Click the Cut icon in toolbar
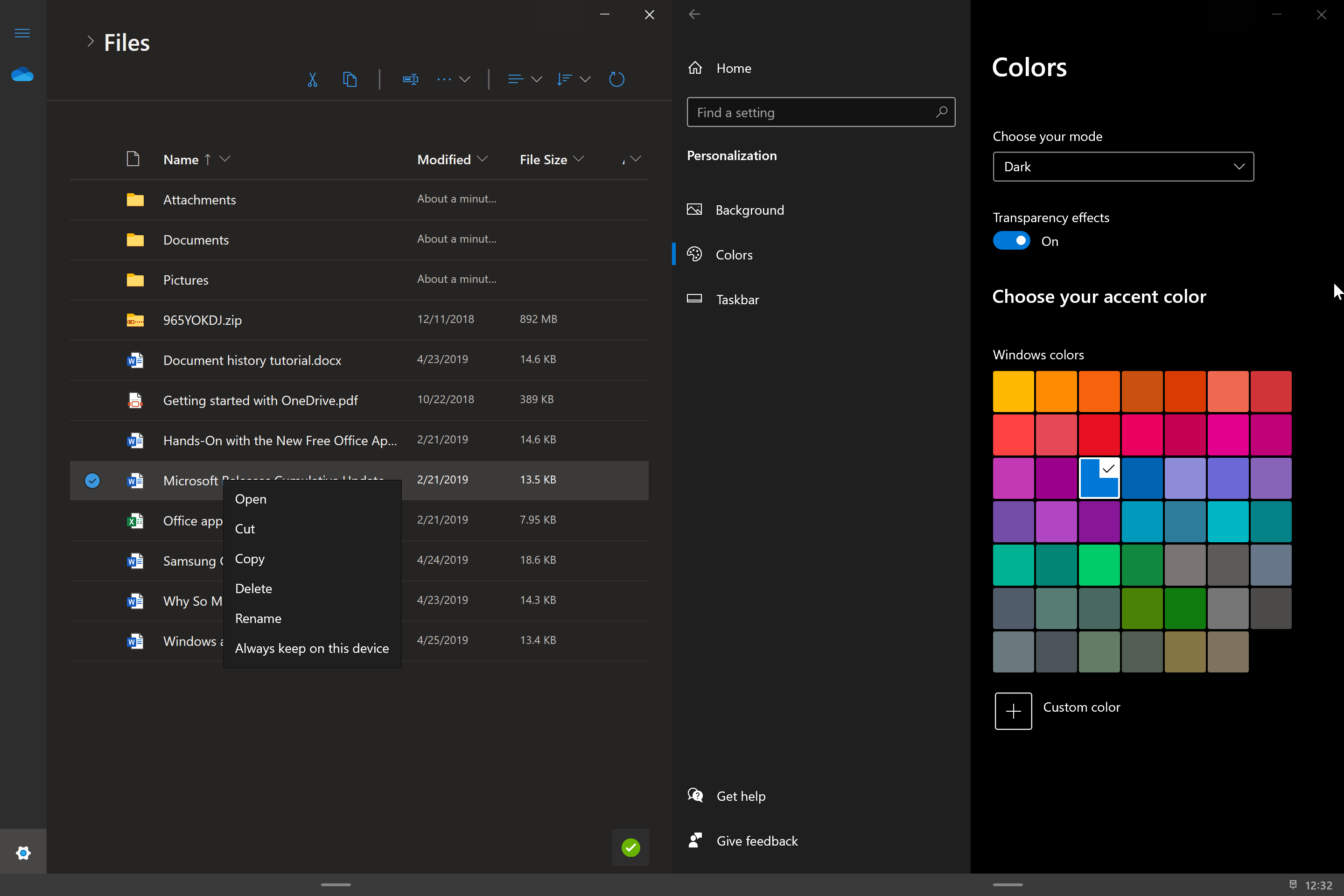 [x=313, y=79]
